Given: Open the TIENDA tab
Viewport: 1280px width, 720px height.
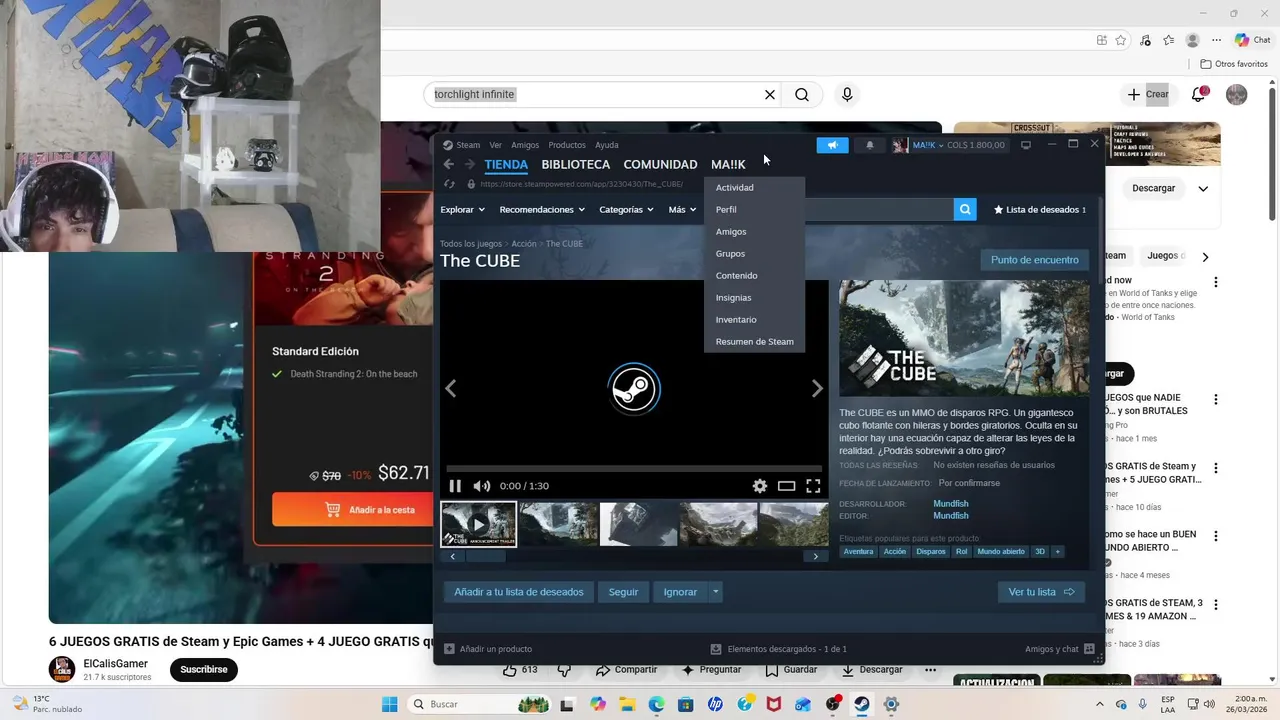Looking at the screenshot, I should [x=506, y=165].
